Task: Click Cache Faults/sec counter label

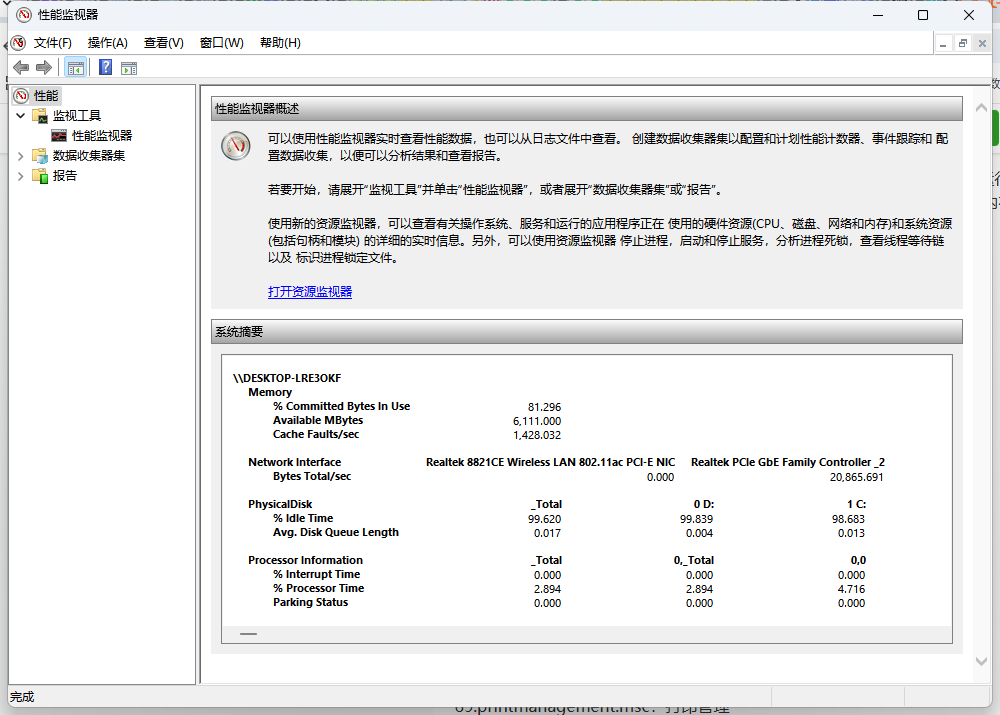Action: point(316,434)
